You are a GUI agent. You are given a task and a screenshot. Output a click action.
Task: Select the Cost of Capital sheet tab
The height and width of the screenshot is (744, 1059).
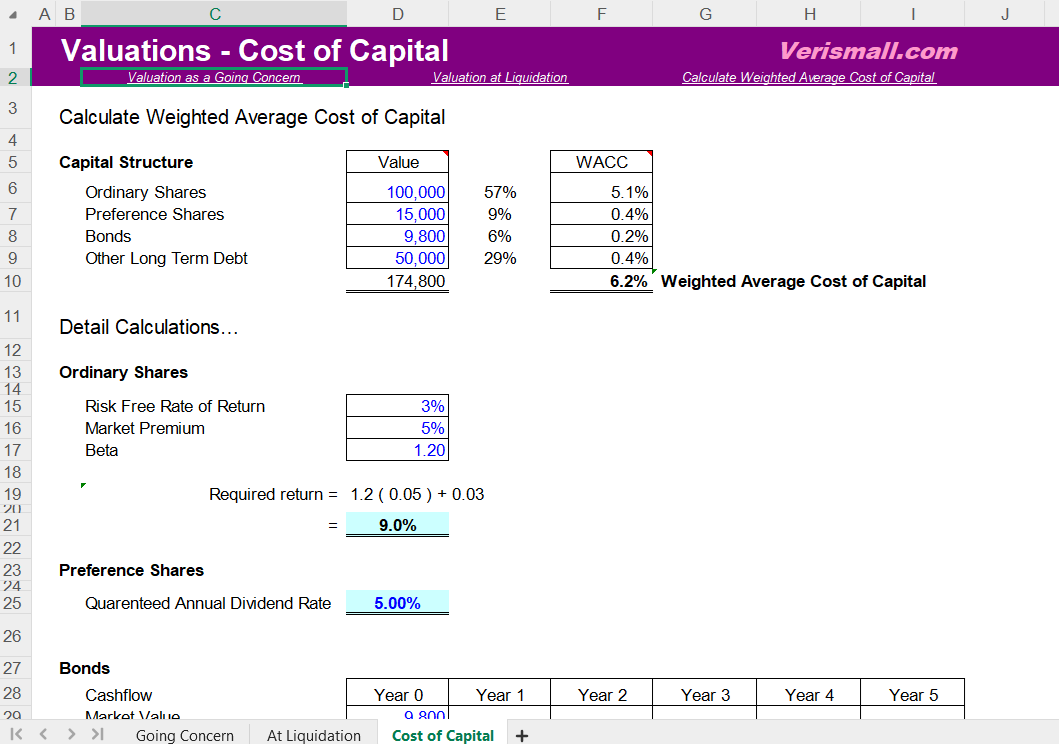point(442,735)
